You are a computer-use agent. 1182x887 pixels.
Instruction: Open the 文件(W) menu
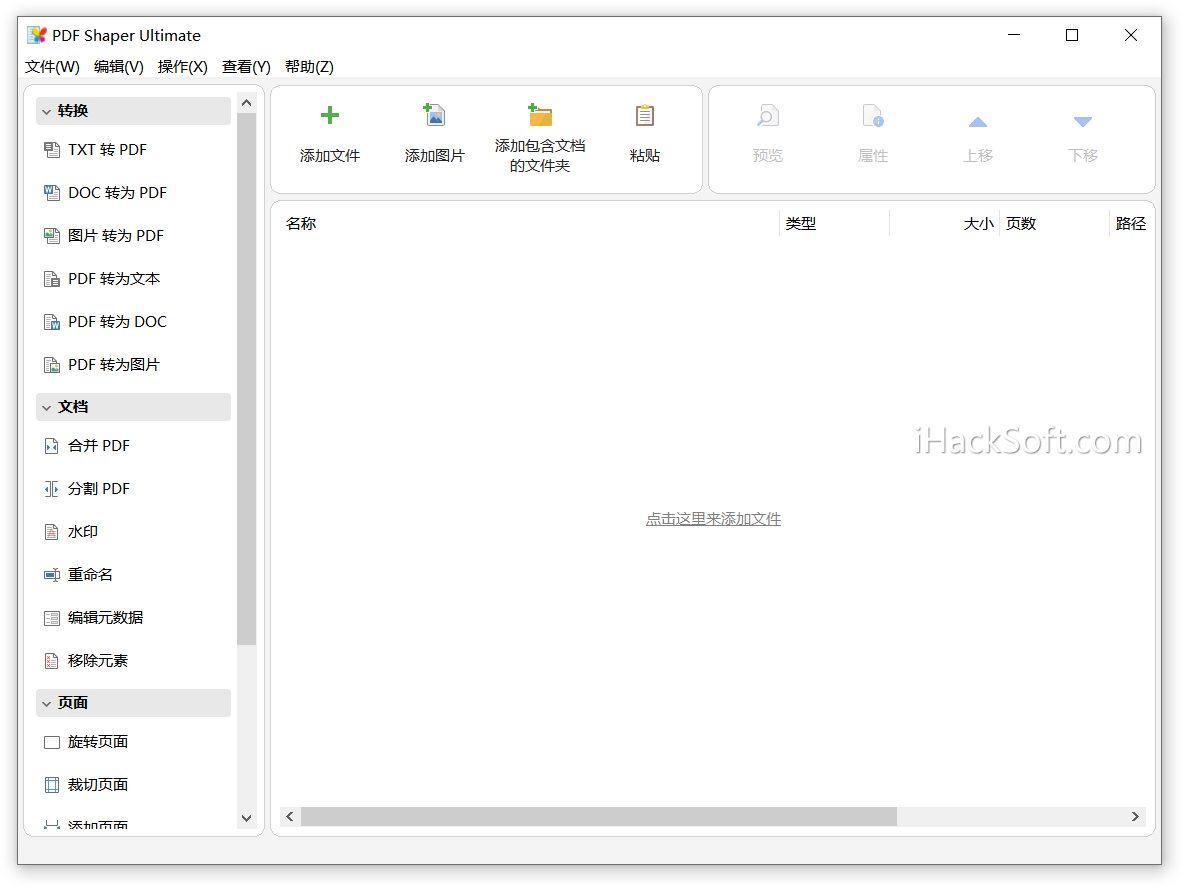[52, 66]
